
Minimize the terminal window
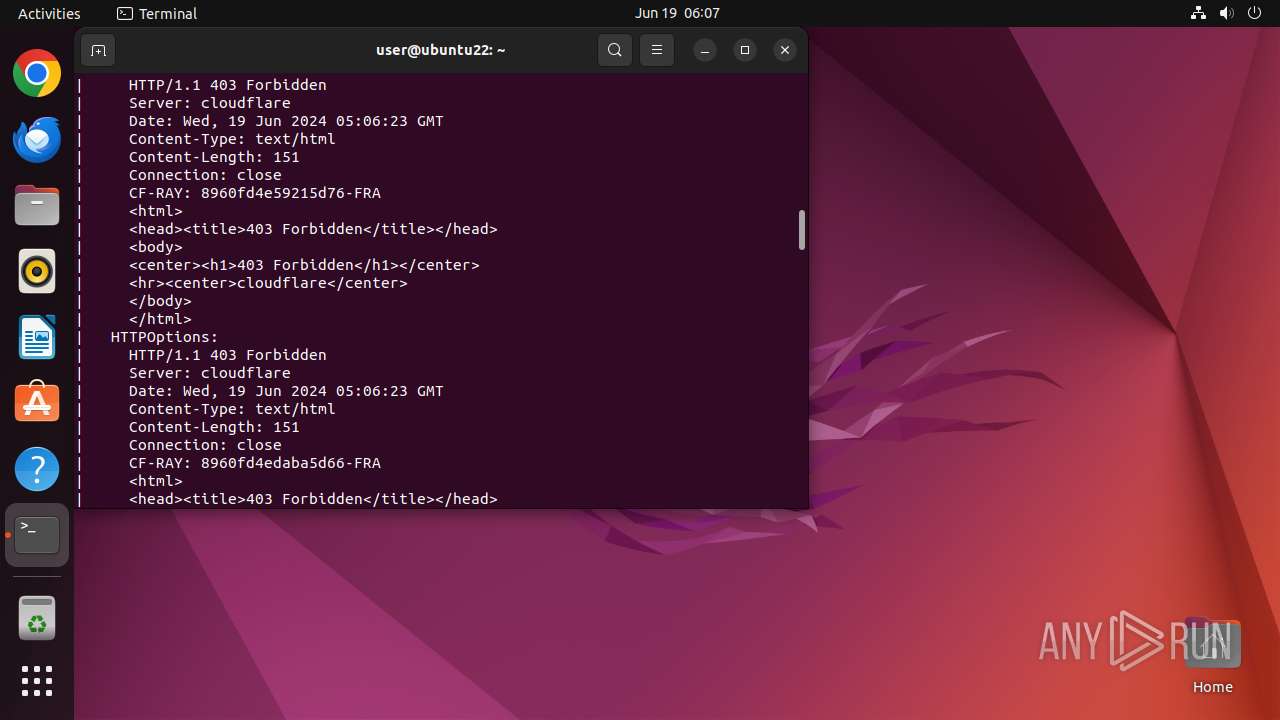click(705, 50)
